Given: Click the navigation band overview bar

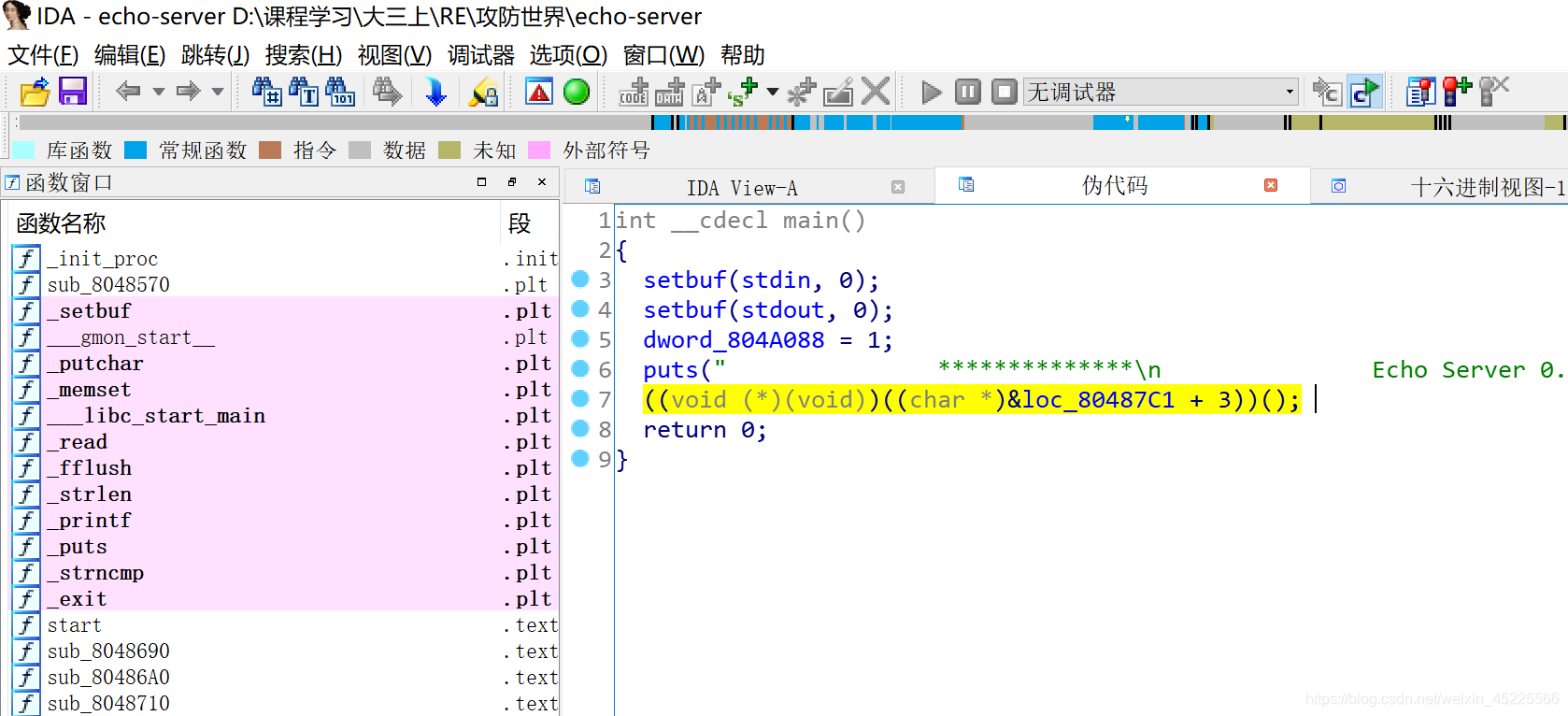Looking at the screenshot, I should (x=792, y=122).
